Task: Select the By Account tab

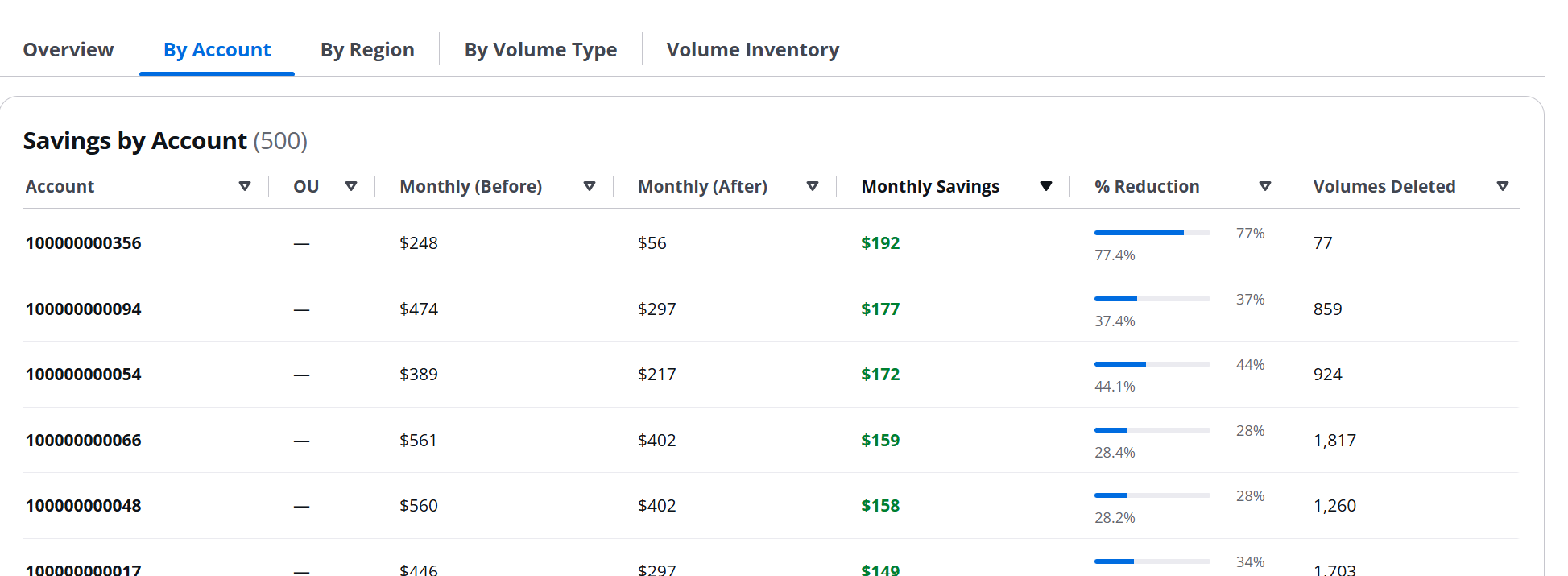Action: tap(217, 50)
